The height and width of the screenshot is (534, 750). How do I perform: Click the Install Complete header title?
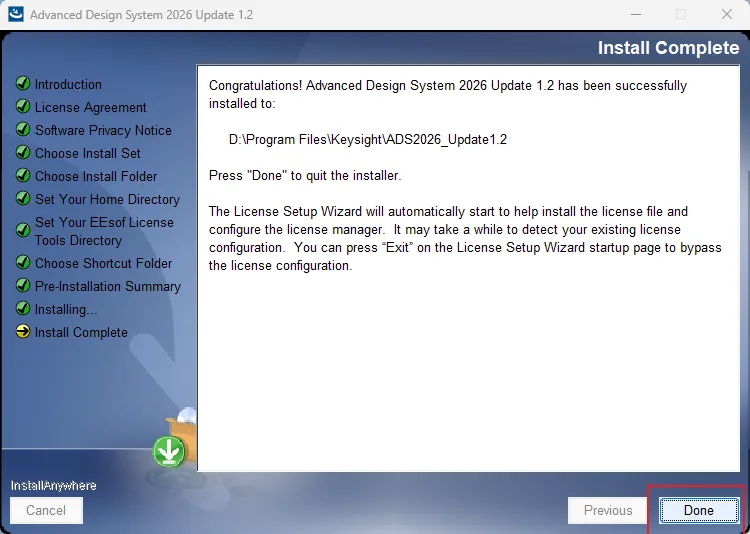668,48
